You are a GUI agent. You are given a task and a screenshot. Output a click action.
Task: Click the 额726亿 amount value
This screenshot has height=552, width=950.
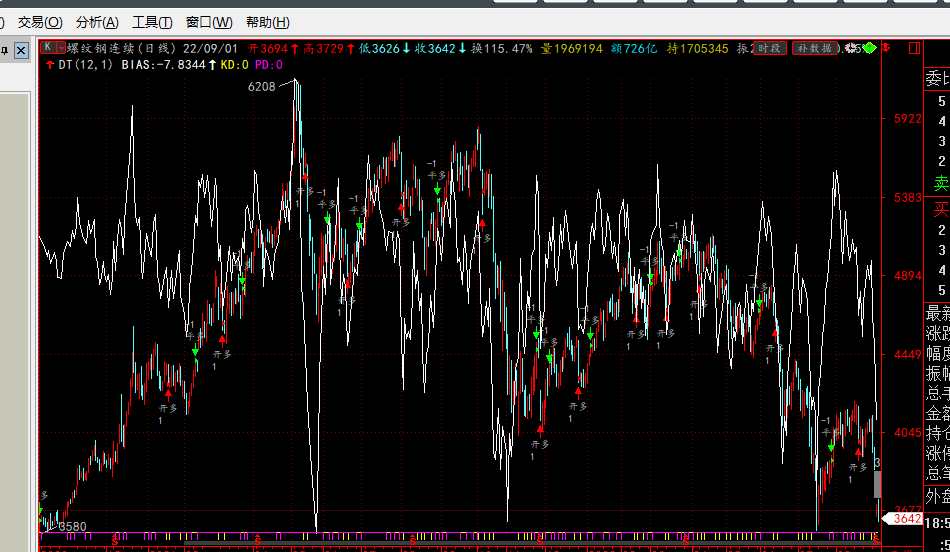point(634,48)
